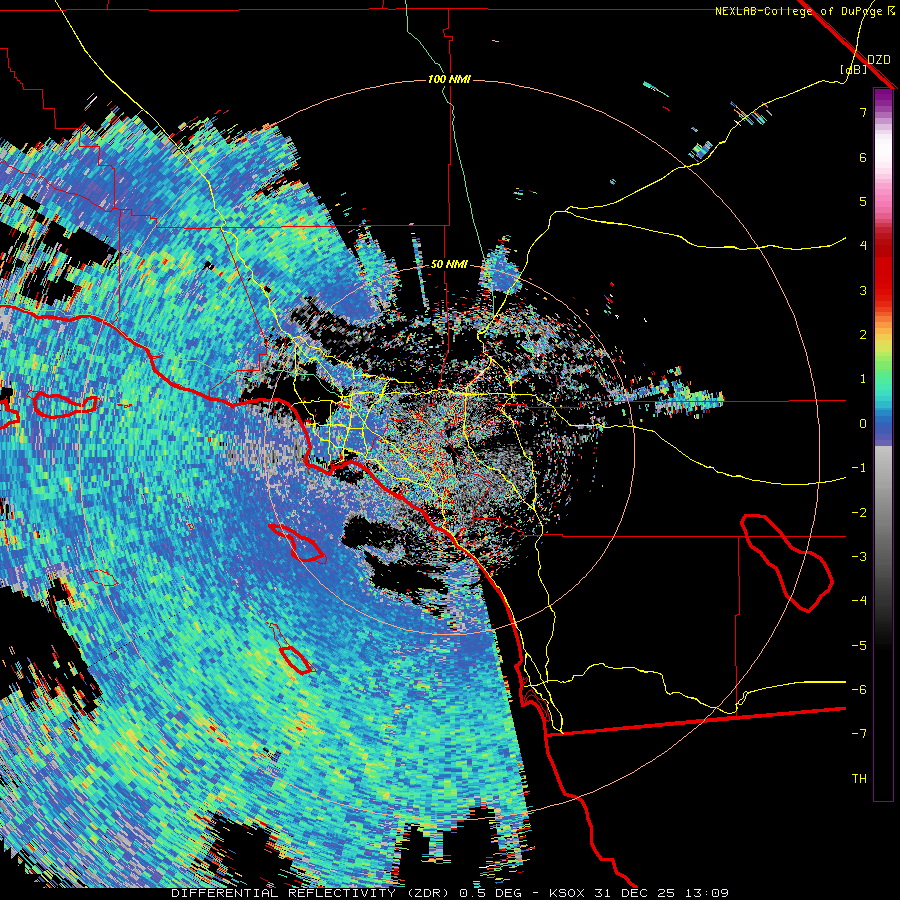Click the [dB] units label
The height and width of the screenshot is (900, 900).
tap(854, 69)
